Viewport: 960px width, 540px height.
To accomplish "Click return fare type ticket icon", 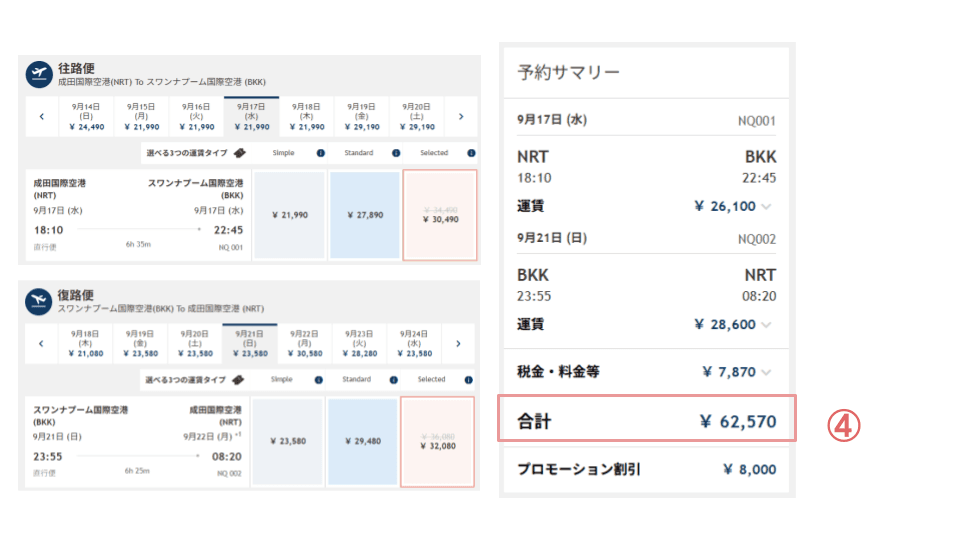I will 238,380.
